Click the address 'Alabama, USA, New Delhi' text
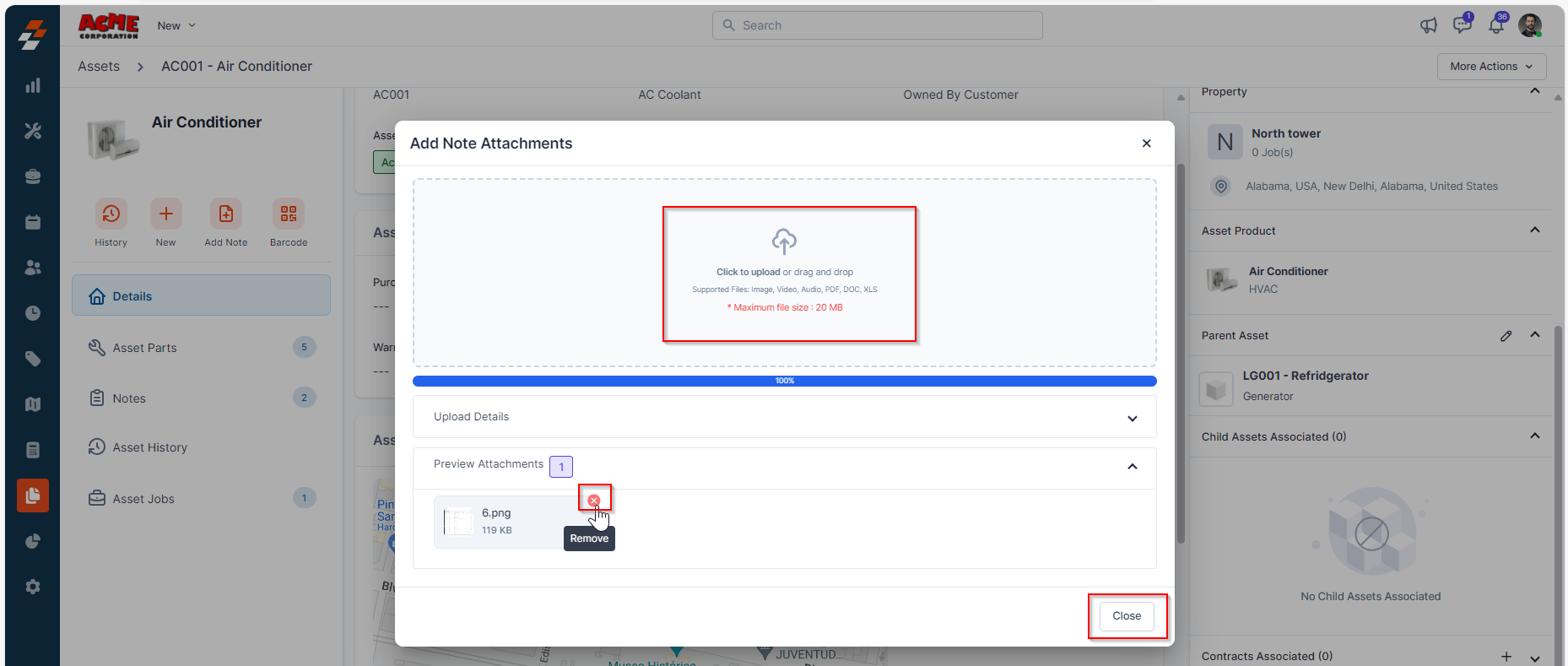 point(1372,186)
